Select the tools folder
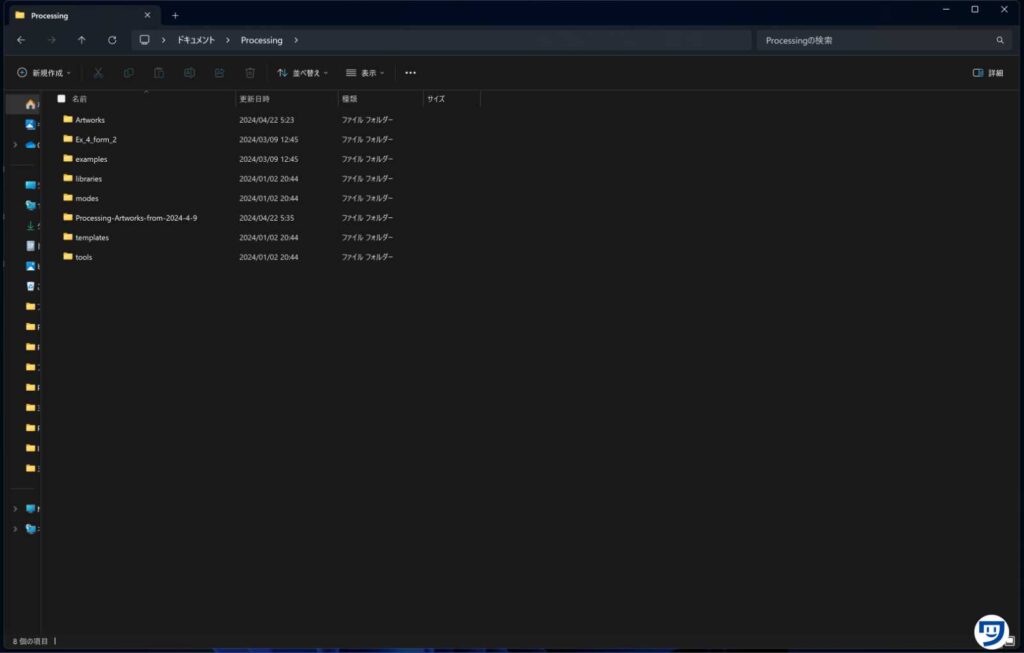The image size is (1024, 653). 84,257
